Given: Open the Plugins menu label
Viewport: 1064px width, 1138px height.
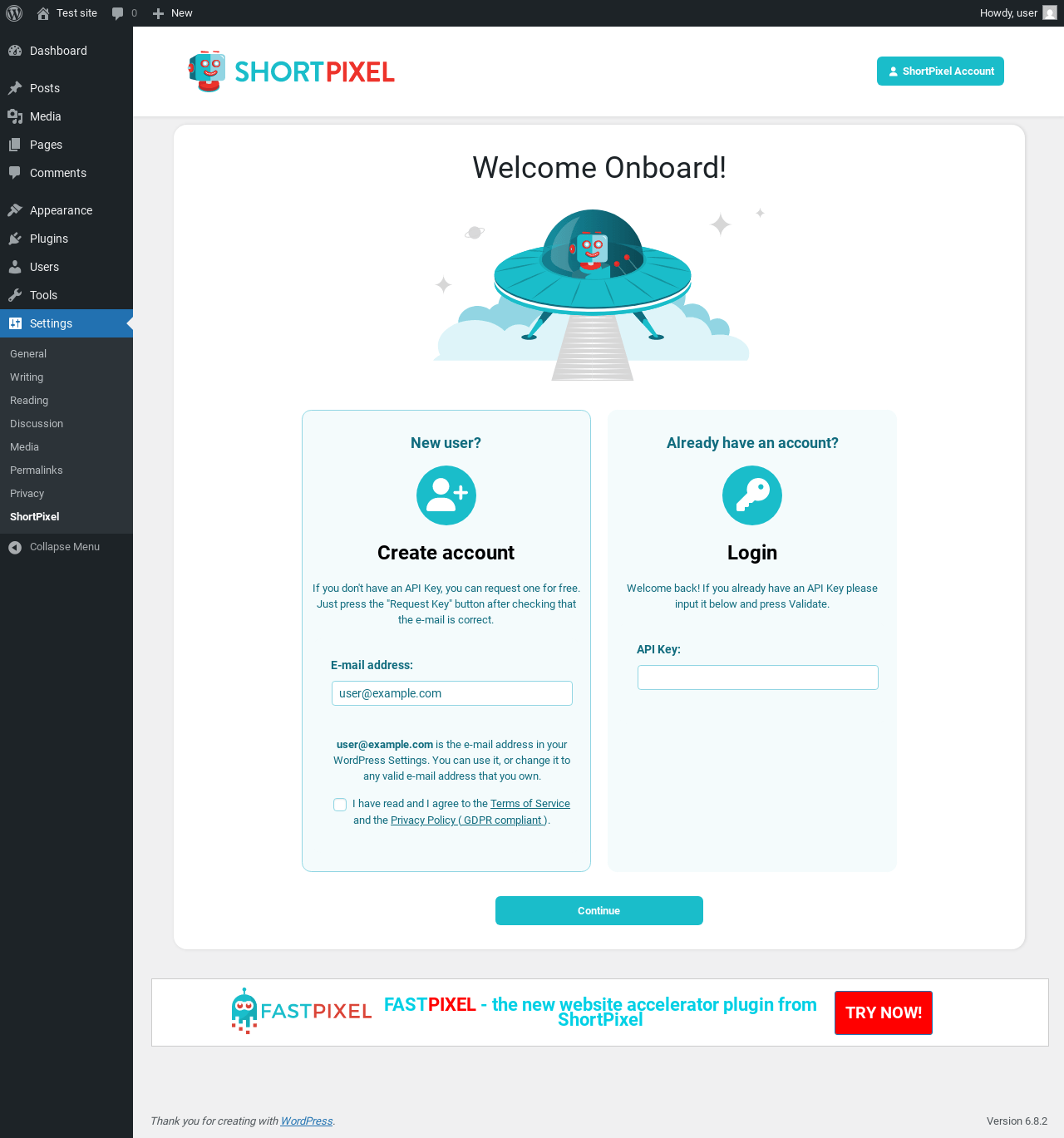Looking at the screenshot, I should [49, 239].
